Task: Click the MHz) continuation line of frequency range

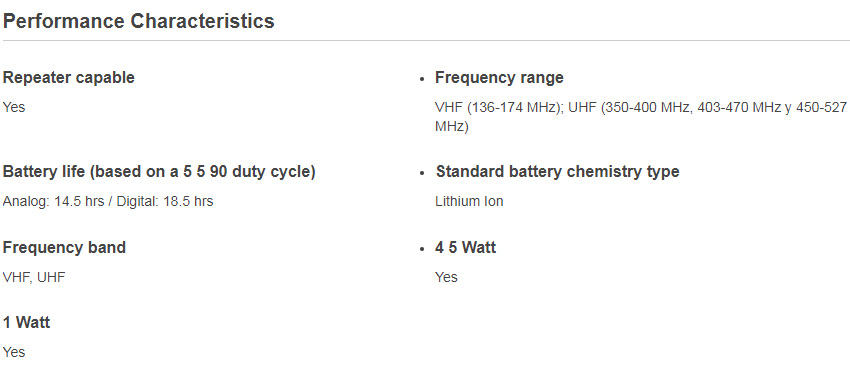Action: (x=452, y=127)
